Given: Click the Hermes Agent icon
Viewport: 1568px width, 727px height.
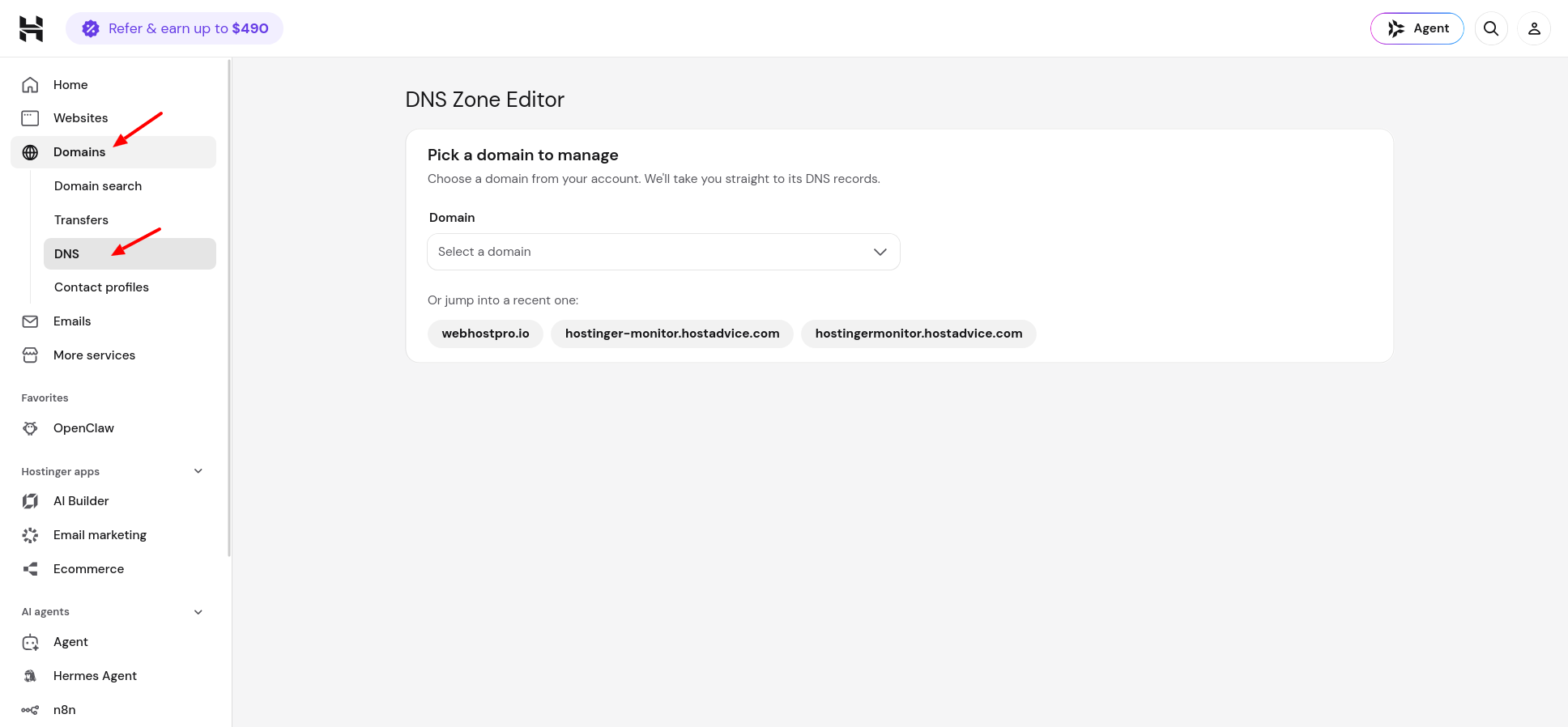Looking at the screenshot, I should (x=30, y=676).
